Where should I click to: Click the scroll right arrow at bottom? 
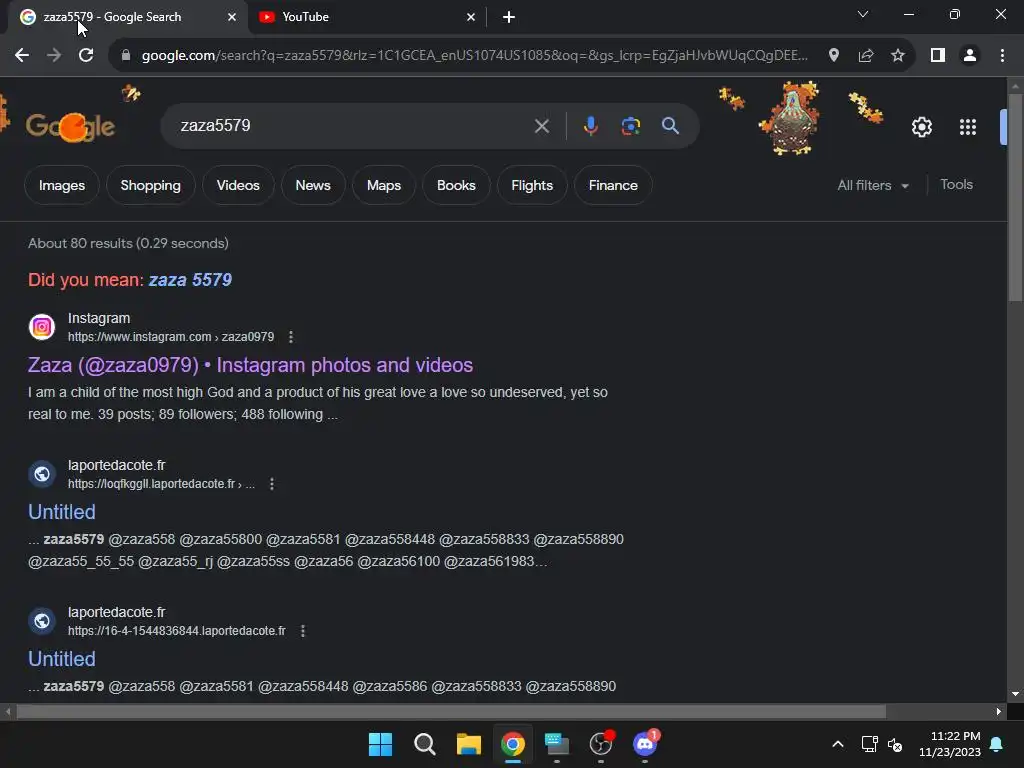click(998, 712)
